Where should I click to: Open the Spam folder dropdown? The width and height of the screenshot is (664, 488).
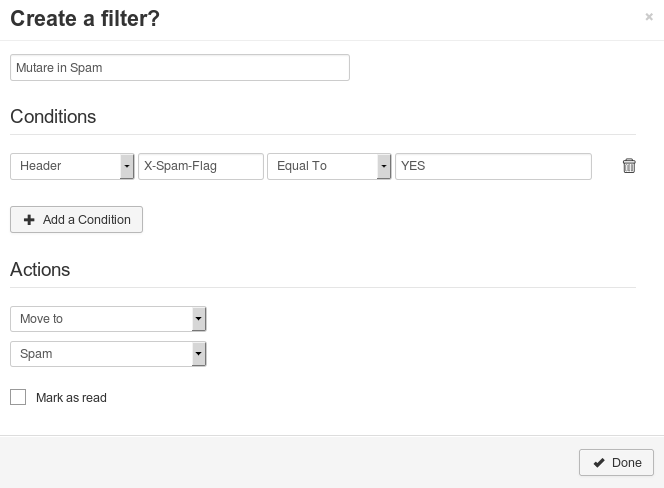[x=100, y=354]
